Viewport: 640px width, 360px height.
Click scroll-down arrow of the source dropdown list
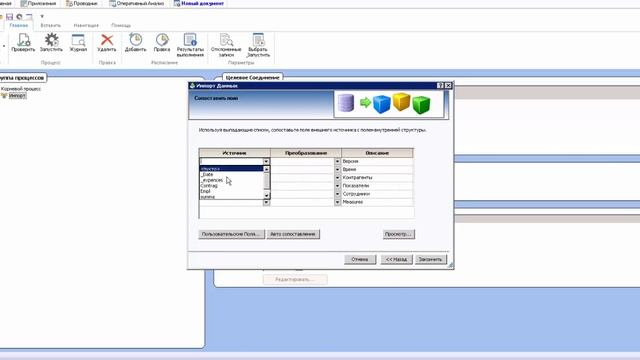tap(267, 196)
